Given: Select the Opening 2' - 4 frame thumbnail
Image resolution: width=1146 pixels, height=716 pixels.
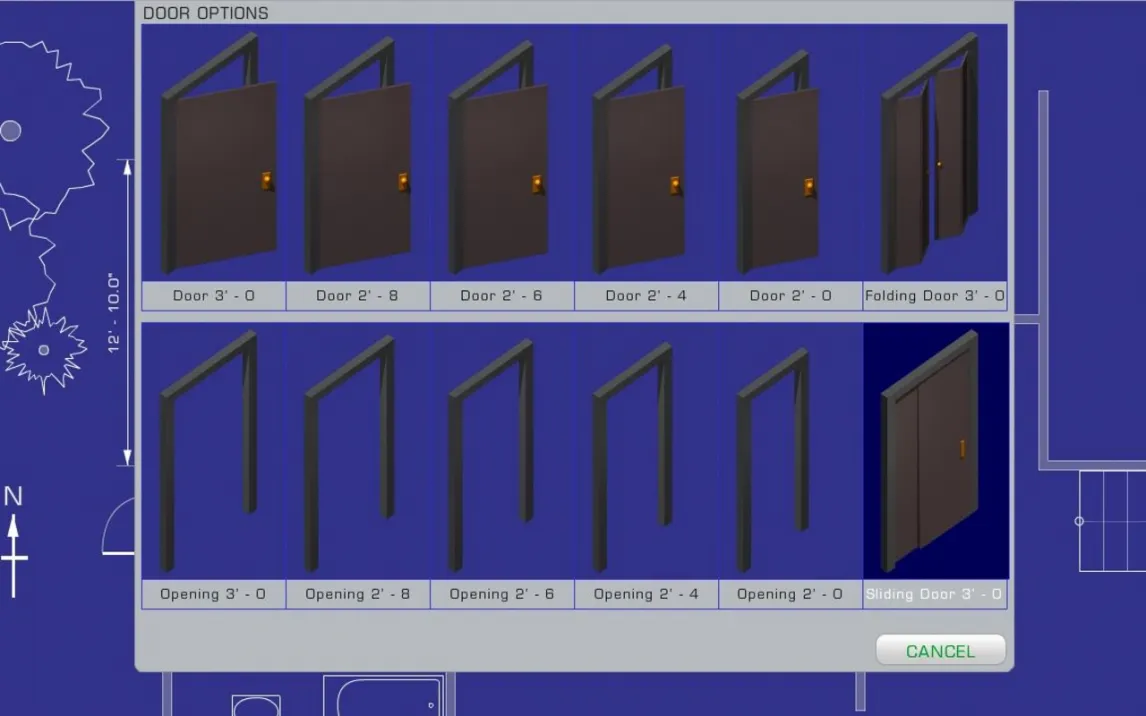Looking at the screenshot, I should (646, 452).
